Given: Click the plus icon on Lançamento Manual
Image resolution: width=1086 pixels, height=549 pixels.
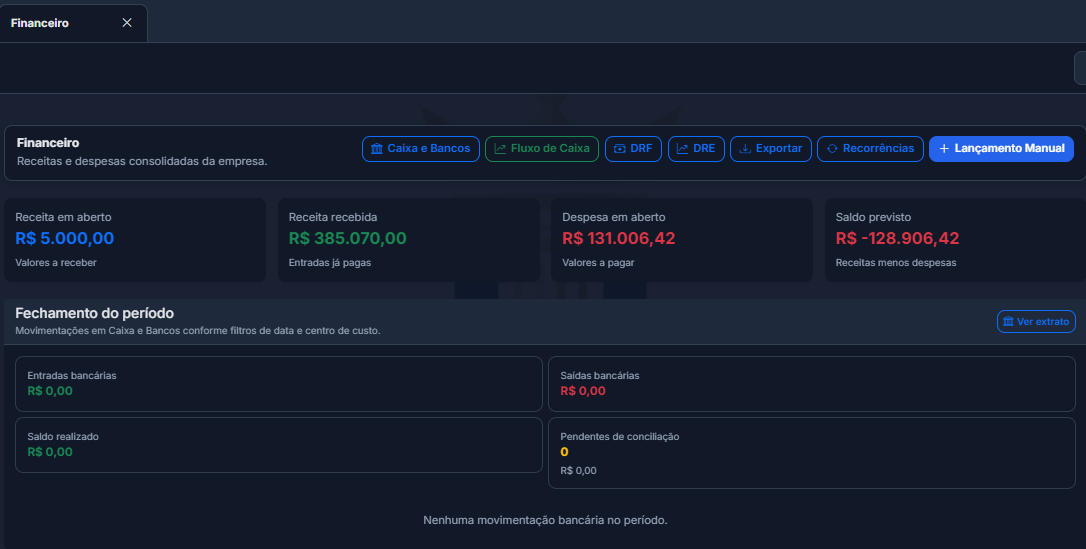Looking at the screenshot, I should (x=944, y=149).
